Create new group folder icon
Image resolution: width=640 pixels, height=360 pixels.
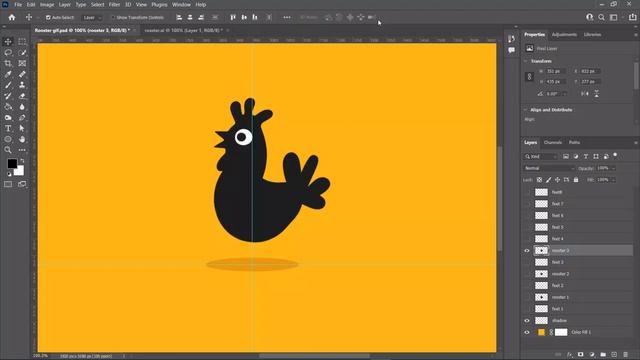pos(603,354)
